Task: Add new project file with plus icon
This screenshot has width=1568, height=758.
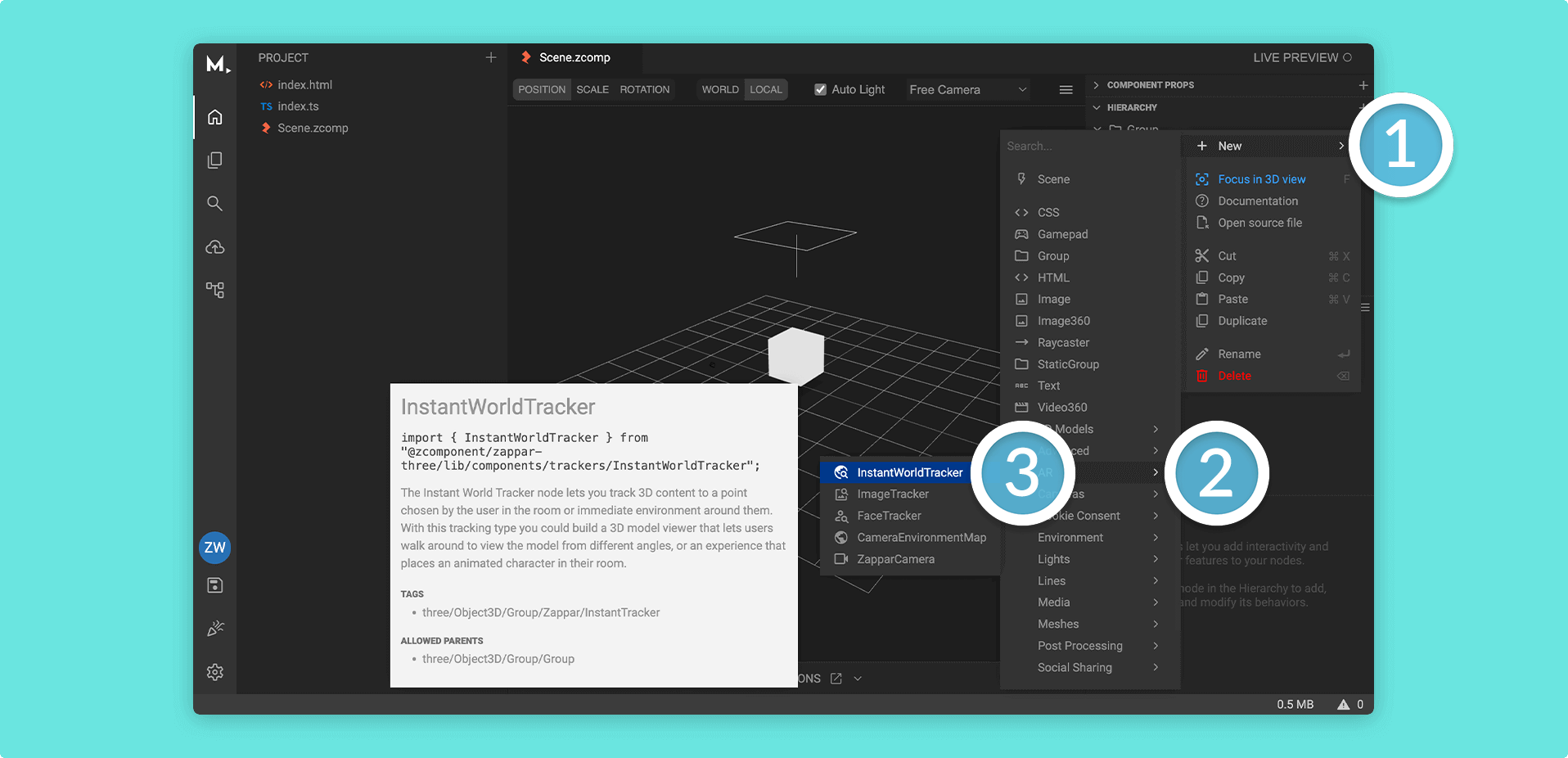Action: coord(491,57)
